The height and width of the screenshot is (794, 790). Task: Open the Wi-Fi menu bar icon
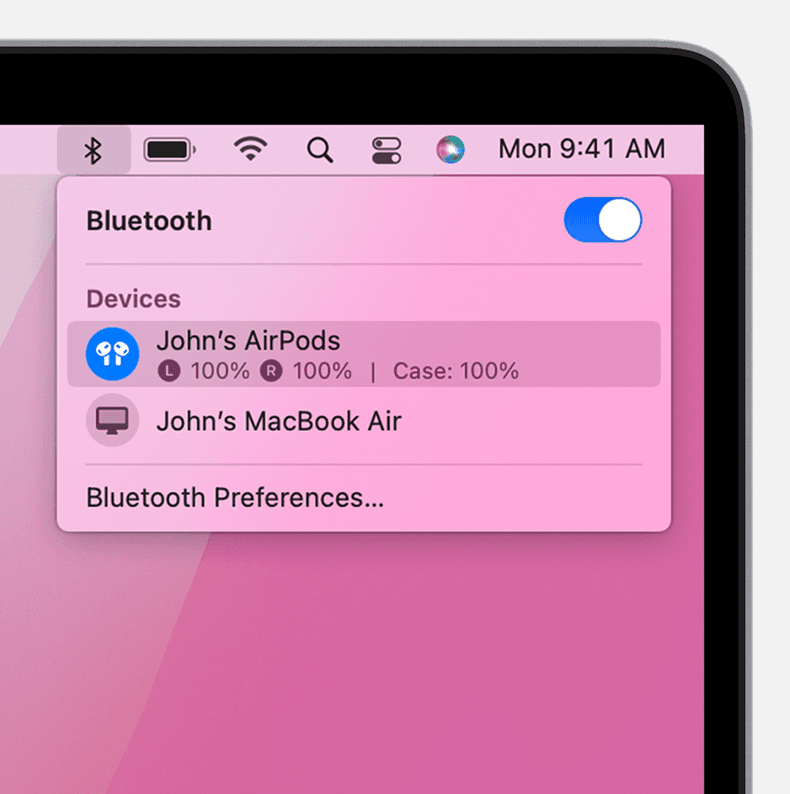pos(250,149)
